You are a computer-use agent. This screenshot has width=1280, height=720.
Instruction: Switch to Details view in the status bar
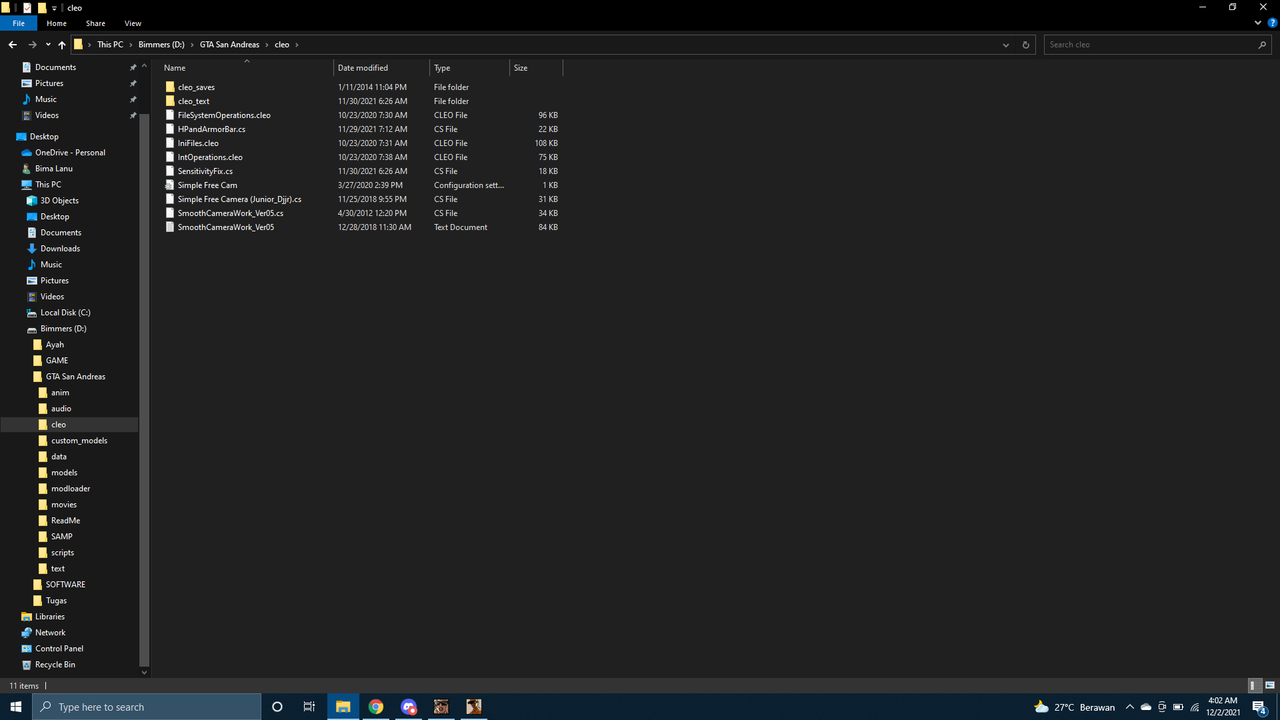click(1254, 685)
